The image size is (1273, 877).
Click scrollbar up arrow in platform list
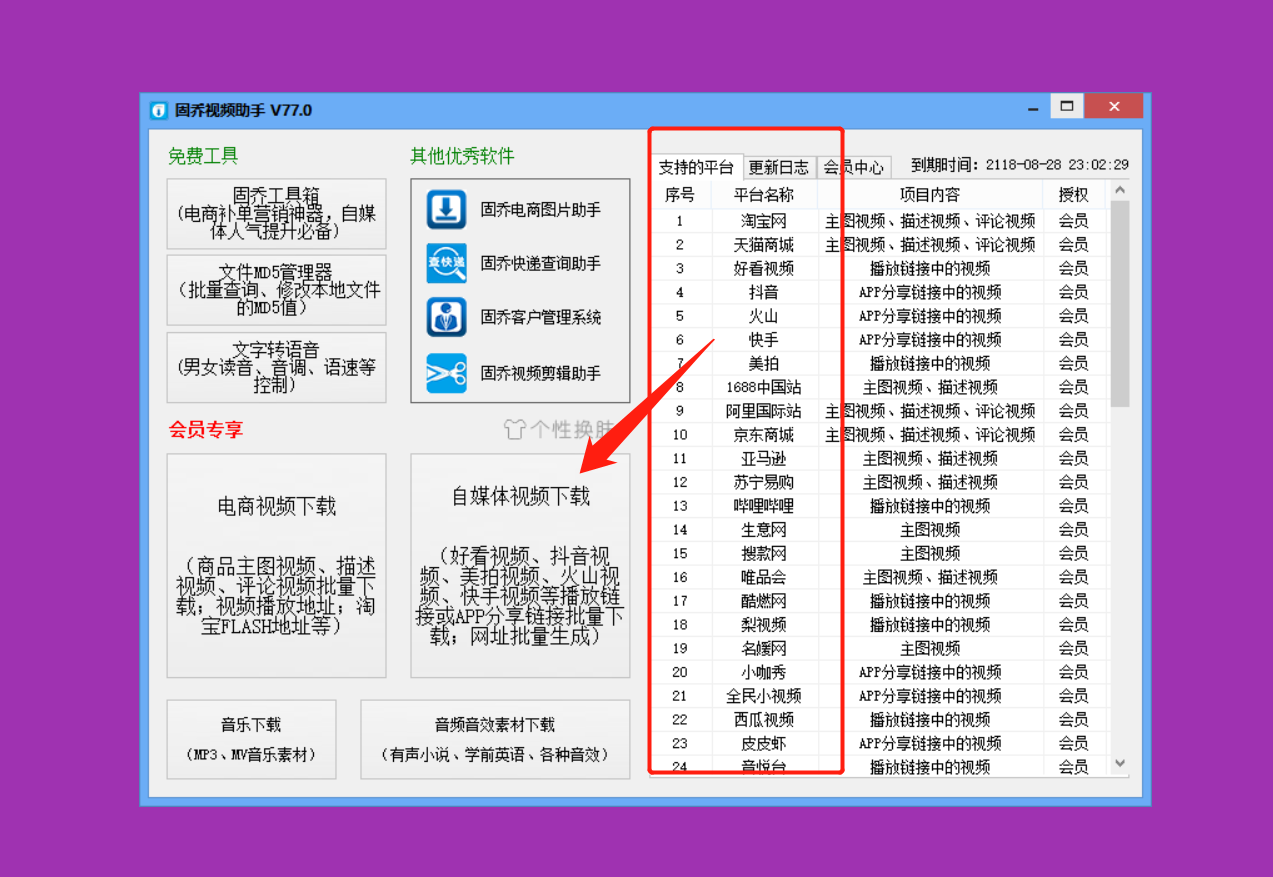[1120, 190]
